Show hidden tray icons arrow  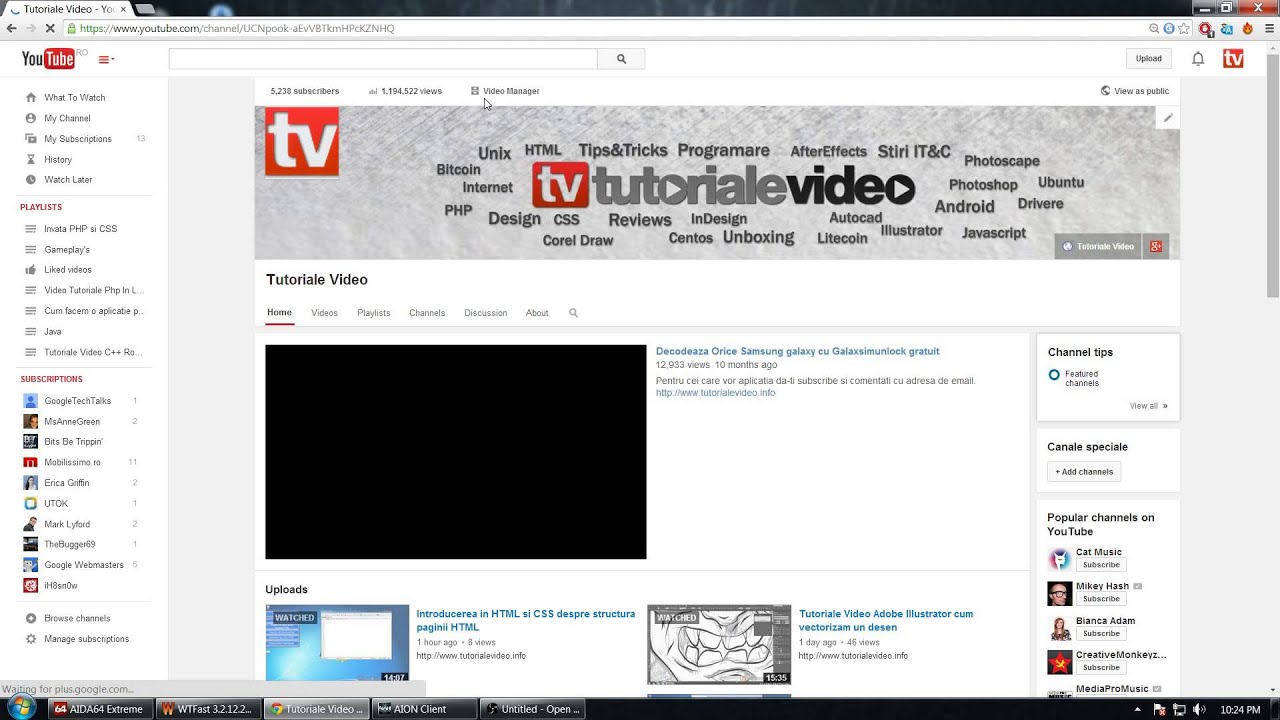pos(1137,709)
